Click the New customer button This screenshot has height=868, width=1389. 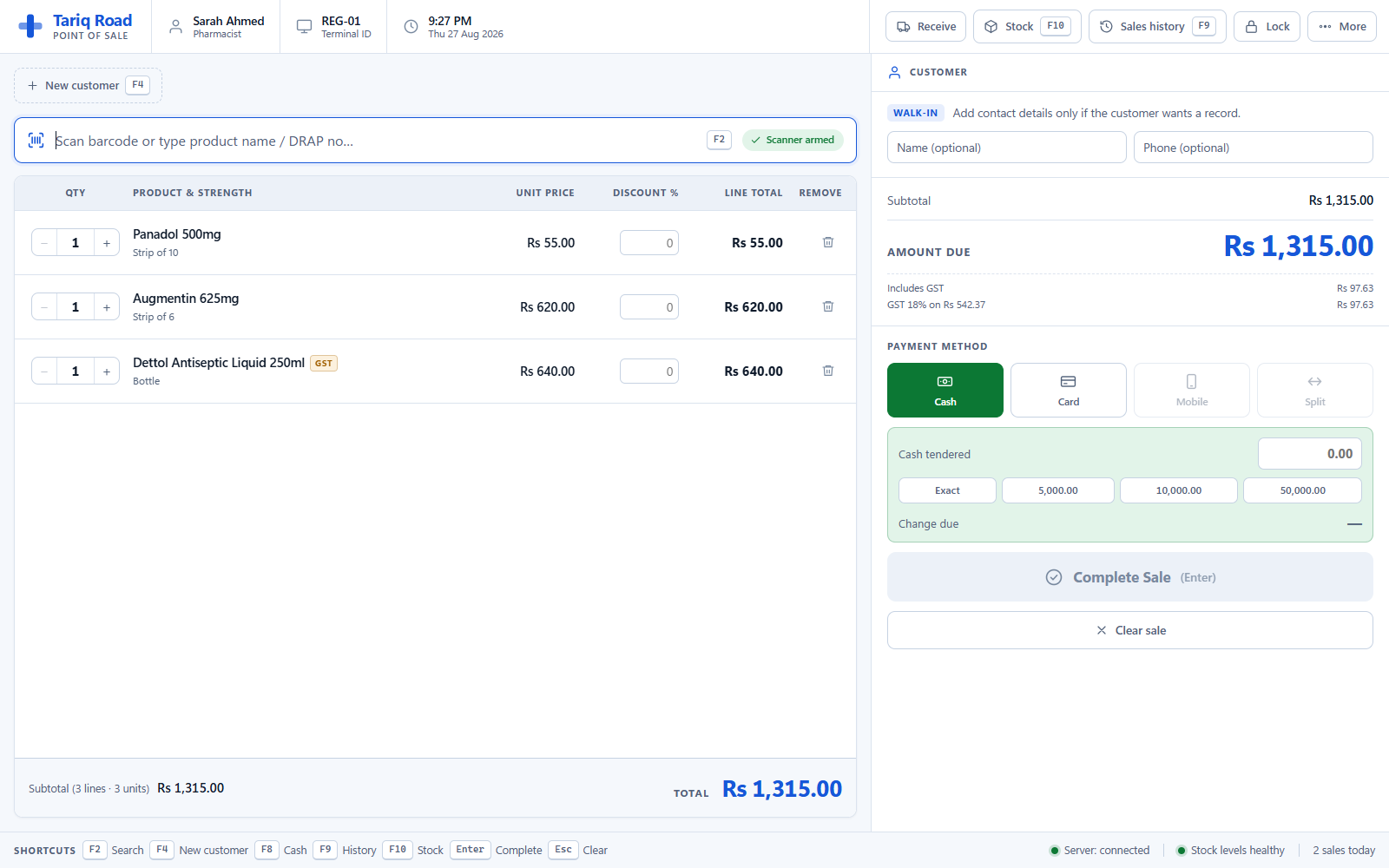tap(88, 85)
